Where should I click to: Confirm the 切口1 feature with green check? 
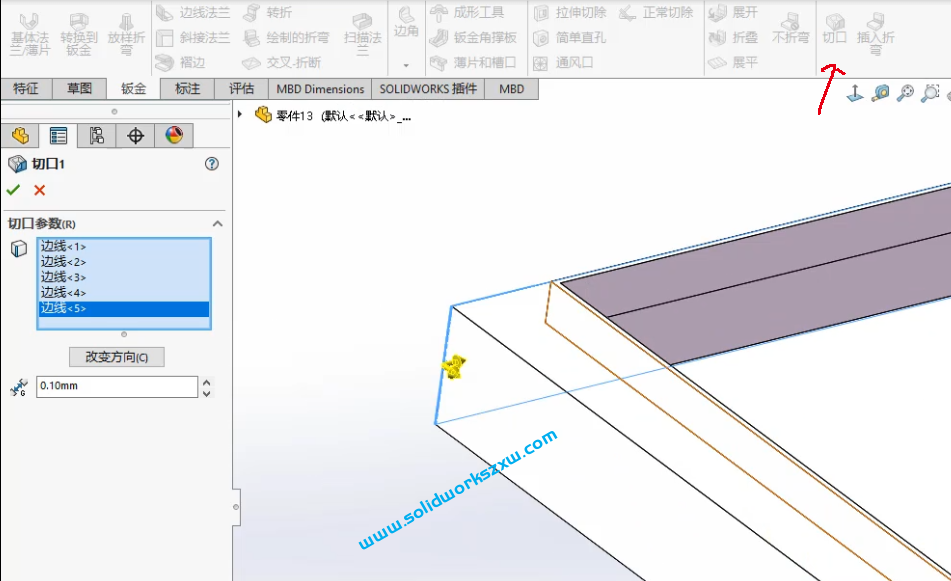(13, 190)
